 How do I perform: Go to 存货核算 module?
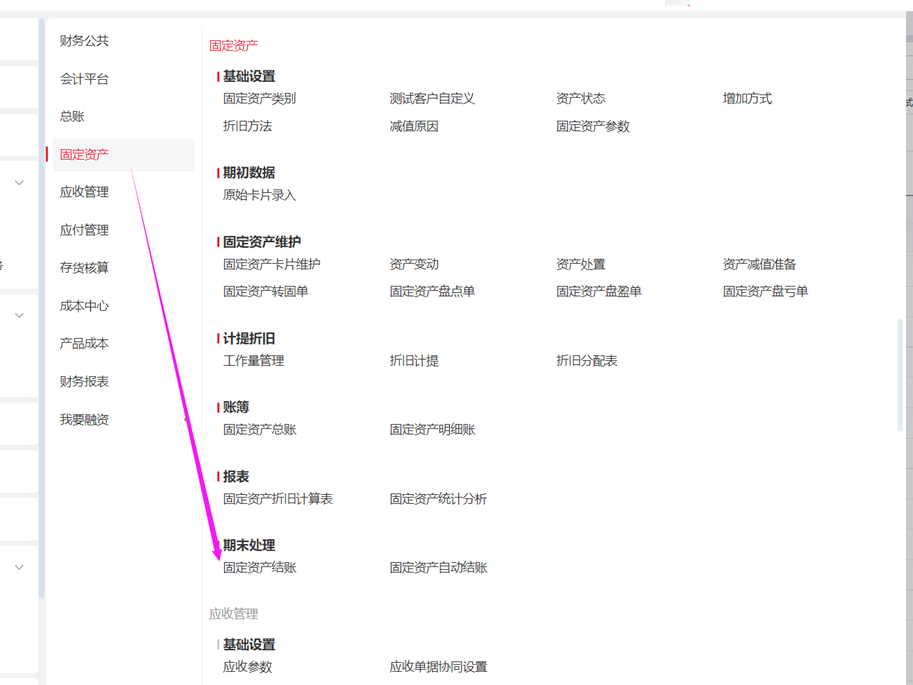pos(84,268)
